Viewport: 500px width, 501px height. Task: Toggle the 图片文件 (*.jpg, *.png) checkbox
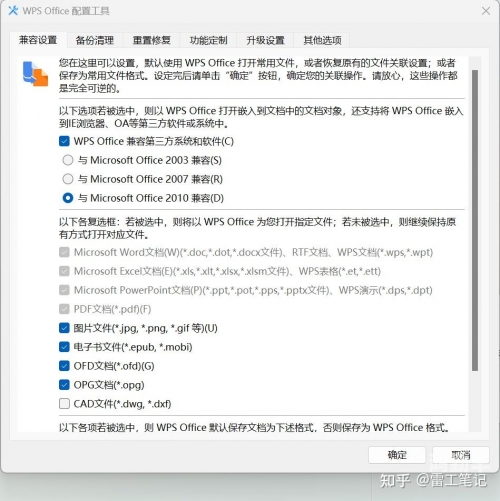[x=64, y=328]
